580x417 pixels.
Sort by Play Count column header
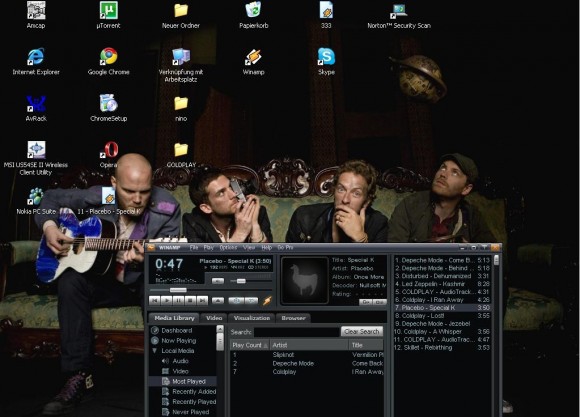[250, 345]
